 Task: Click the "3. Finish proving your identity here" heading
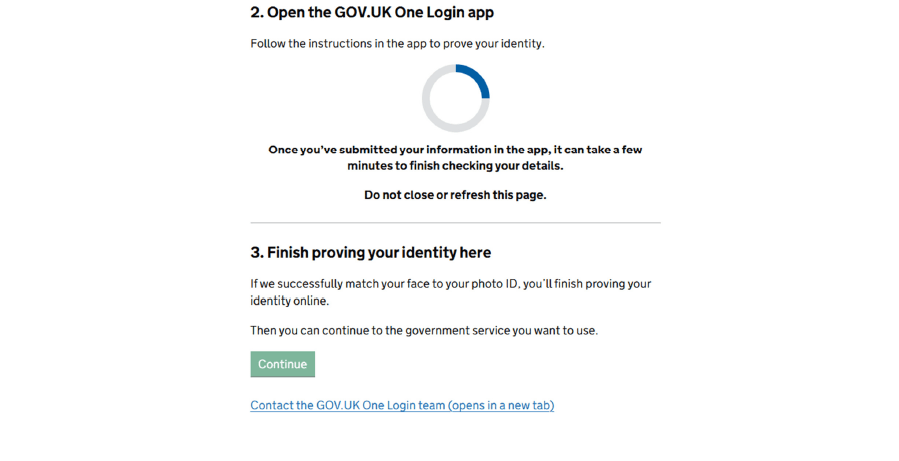pyautogui.click(x=370, y=253)
